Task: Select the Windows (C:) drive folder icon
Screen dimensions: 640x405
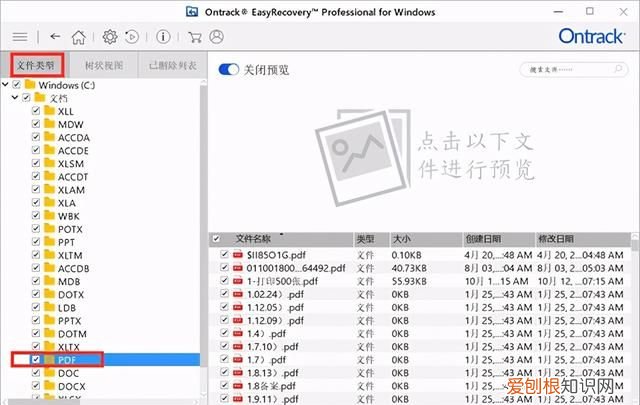Action: point(30,85)
